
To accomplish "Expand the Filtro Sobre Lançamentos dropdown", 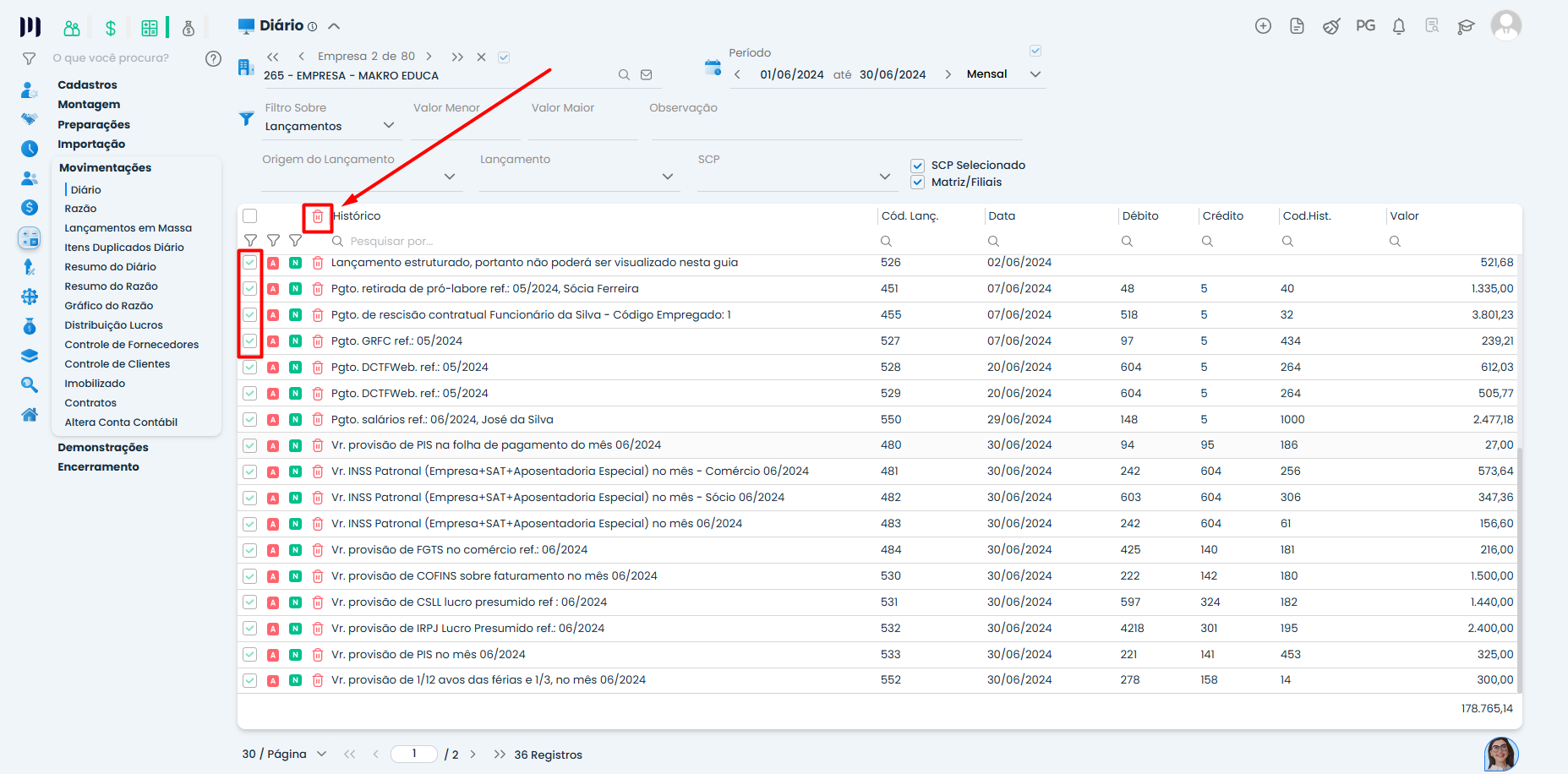I will pos(389,126).
